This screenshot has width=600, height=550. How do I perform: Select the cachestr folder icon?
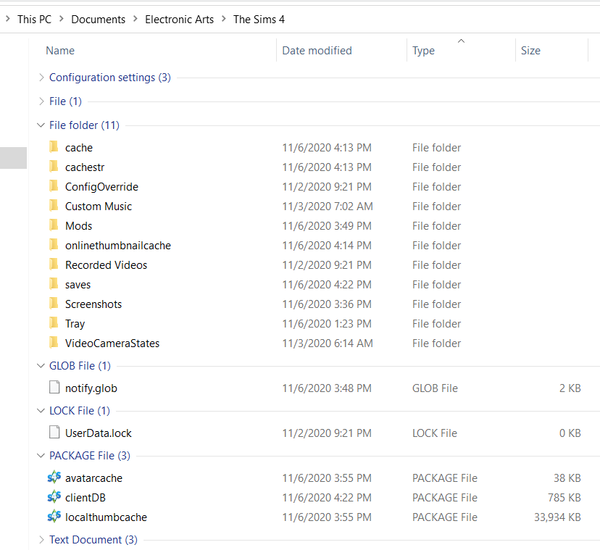pos(54,167)
